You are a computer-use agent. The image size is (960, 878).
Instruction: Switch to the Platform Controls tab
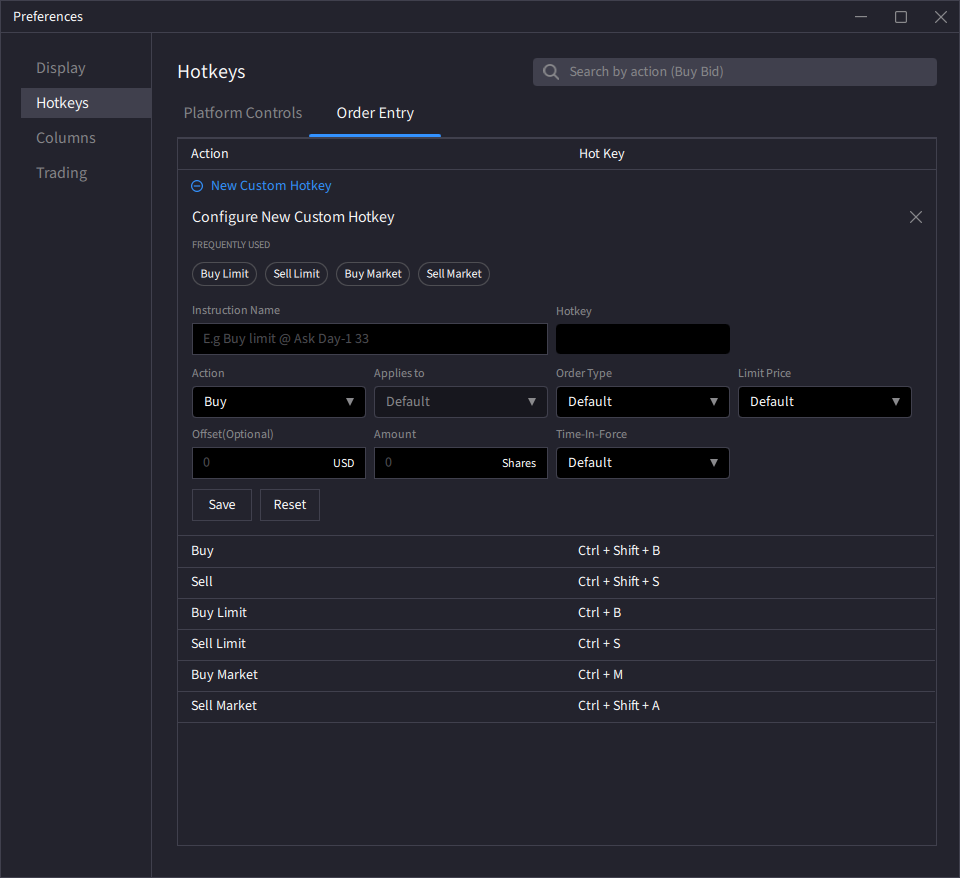click(x=242, y=113)
